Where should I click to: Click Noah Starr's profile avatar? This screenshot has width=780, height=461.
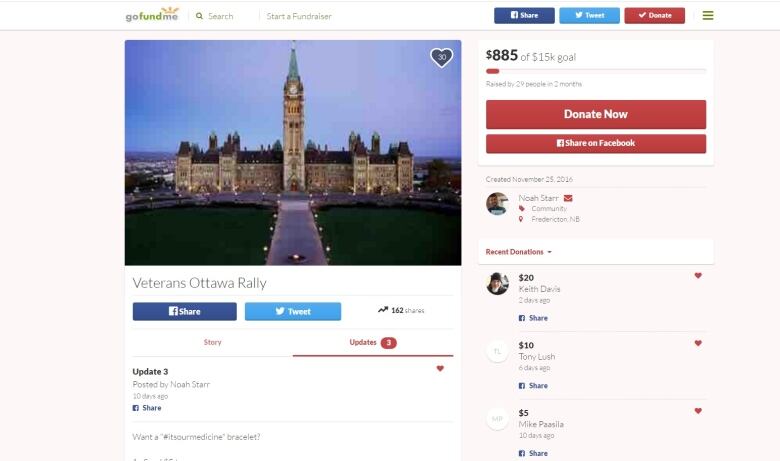click(x=497, y=204)
